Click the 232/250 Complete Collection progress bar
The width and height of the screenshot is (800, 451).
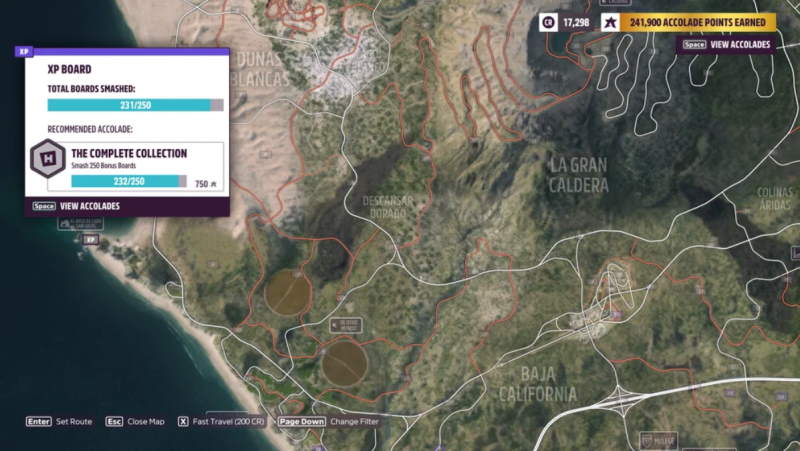pyautogui.click(x=129, y=181)
